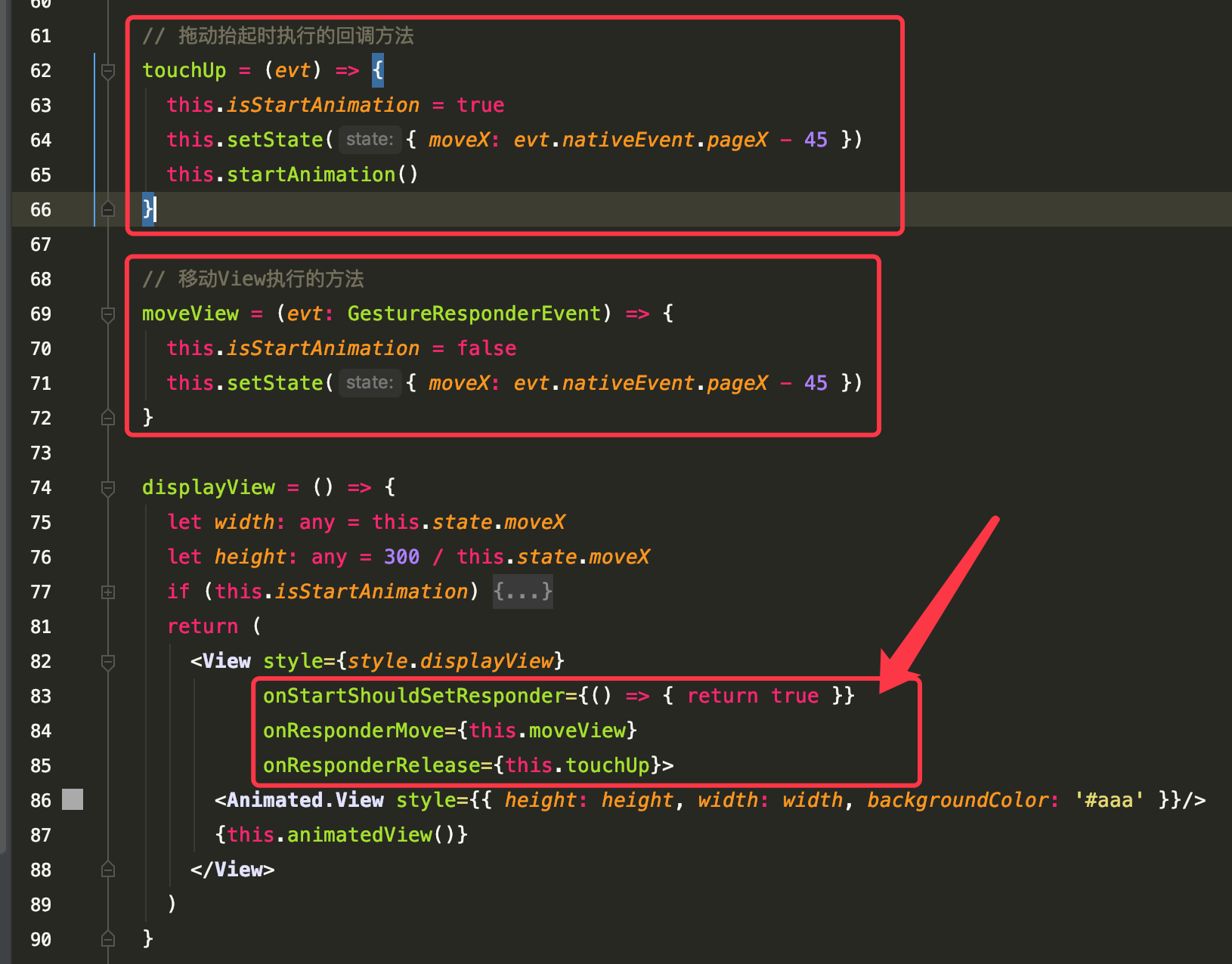Click the touchUp declaration name
Image resolution: width=1232 pixels, height=964 pixels.
click(x=184, y=70)
